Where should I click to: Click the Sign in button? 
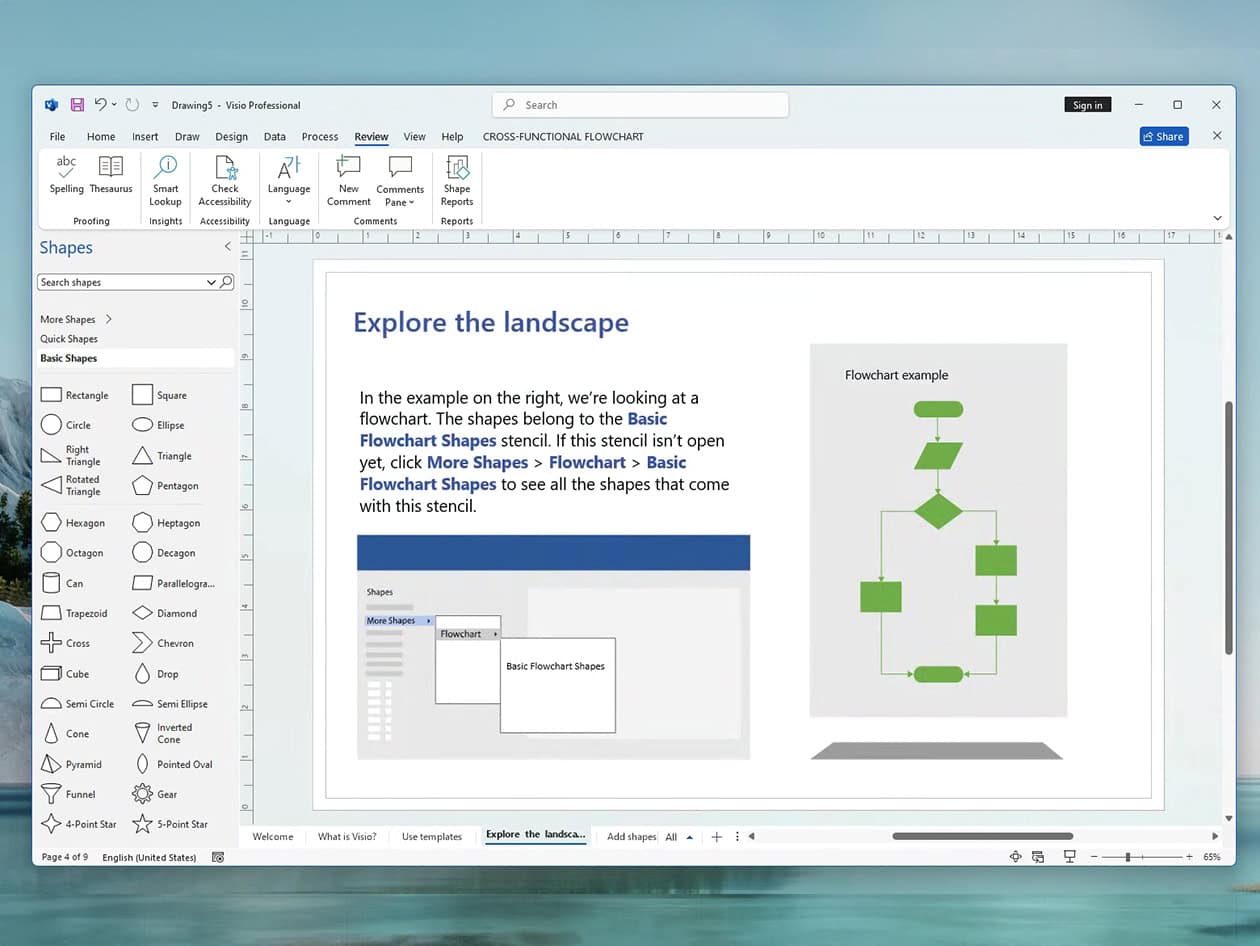coord(1087,104)
